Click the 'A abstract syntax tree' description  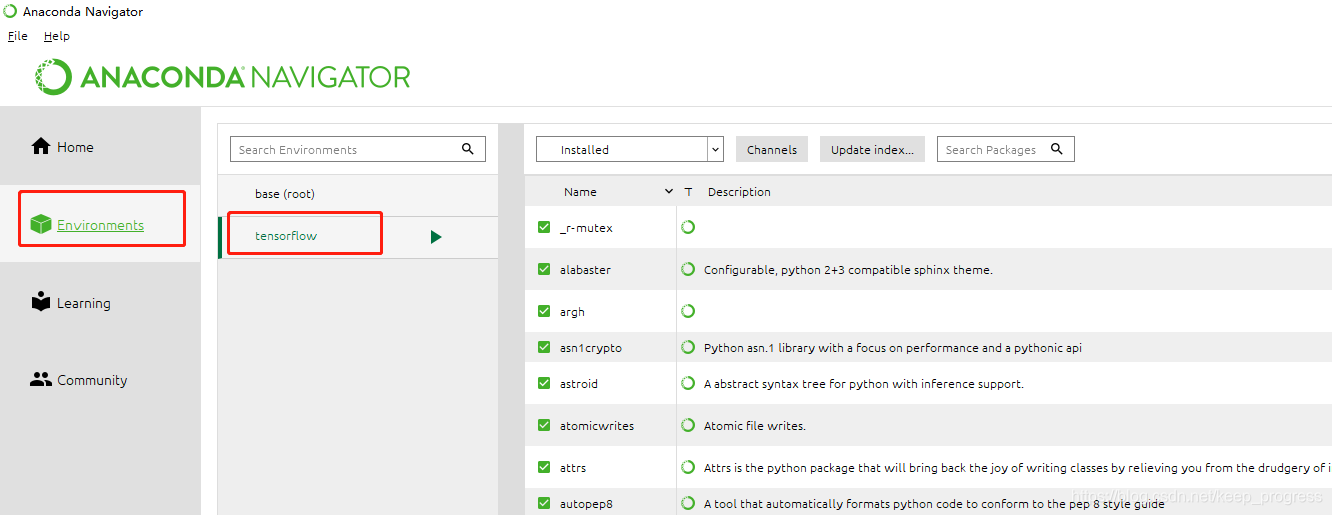(x=864, y=383)
